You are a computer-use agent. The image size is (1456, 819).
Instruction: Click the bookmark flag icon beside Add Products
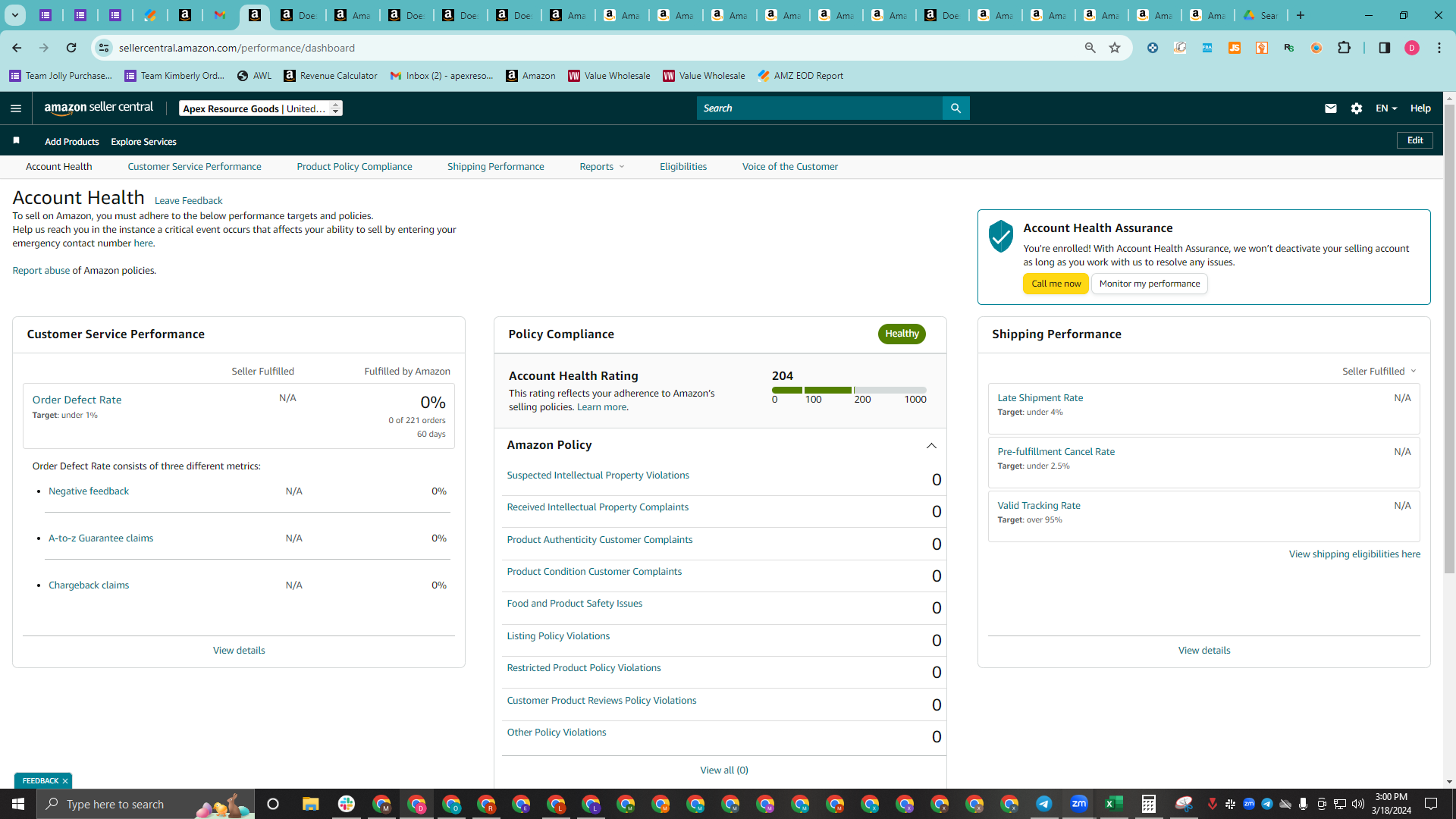16,141
